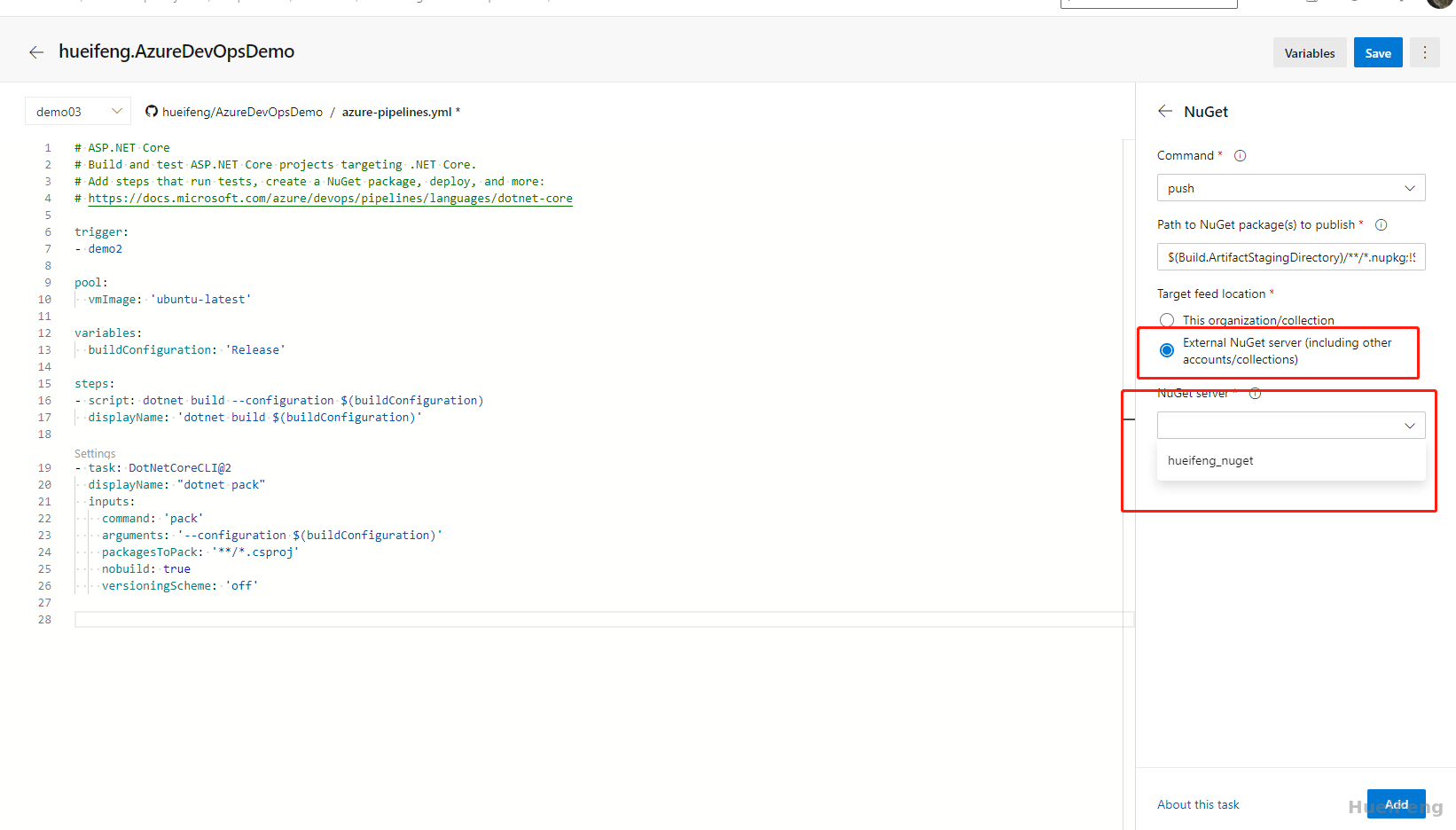
Task: Select This organization/collection radio button
Action: [1167, 320]
